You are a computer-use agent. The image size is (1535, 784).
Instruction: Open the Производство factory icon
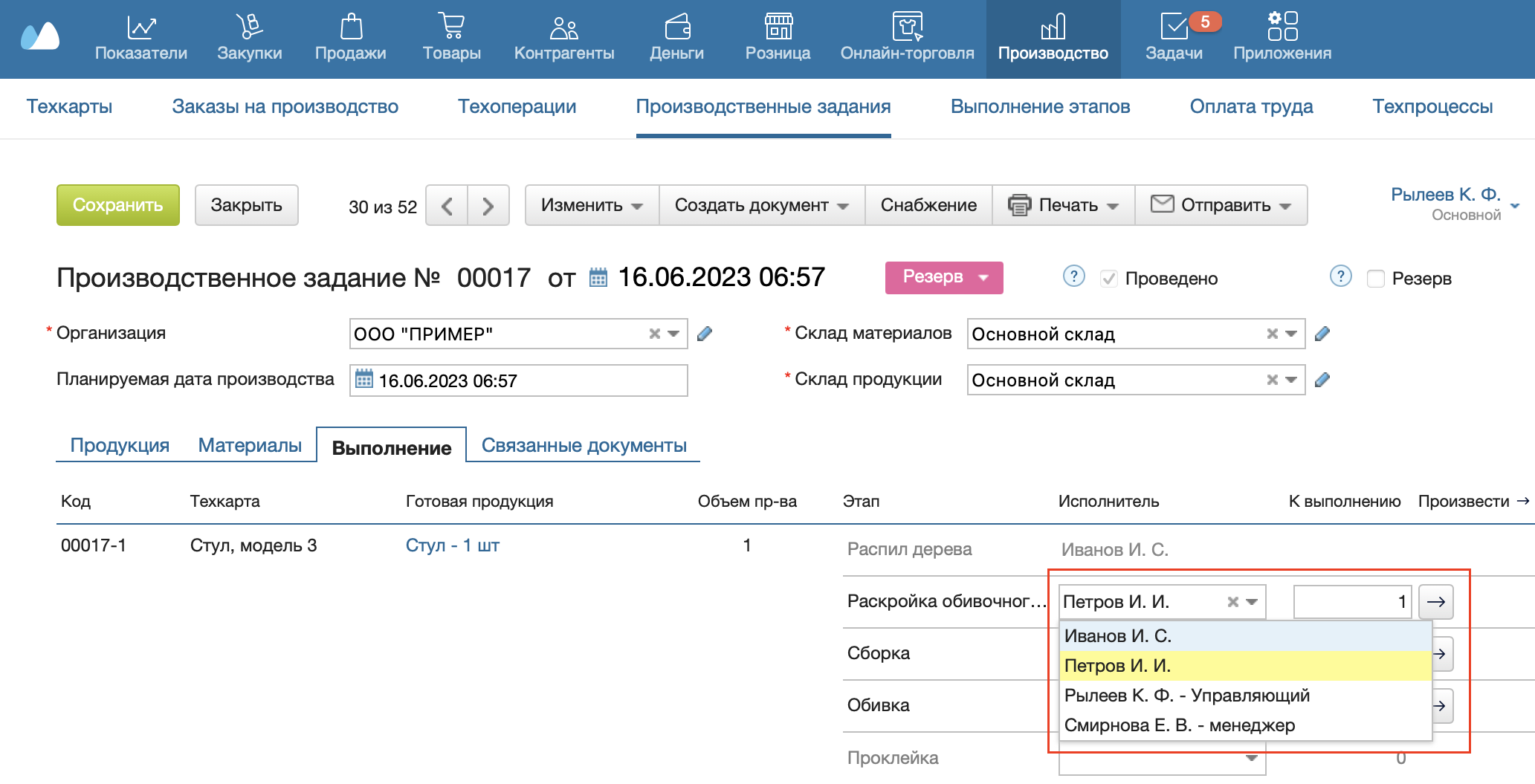pyautogui.click(x=1053, y=27)
